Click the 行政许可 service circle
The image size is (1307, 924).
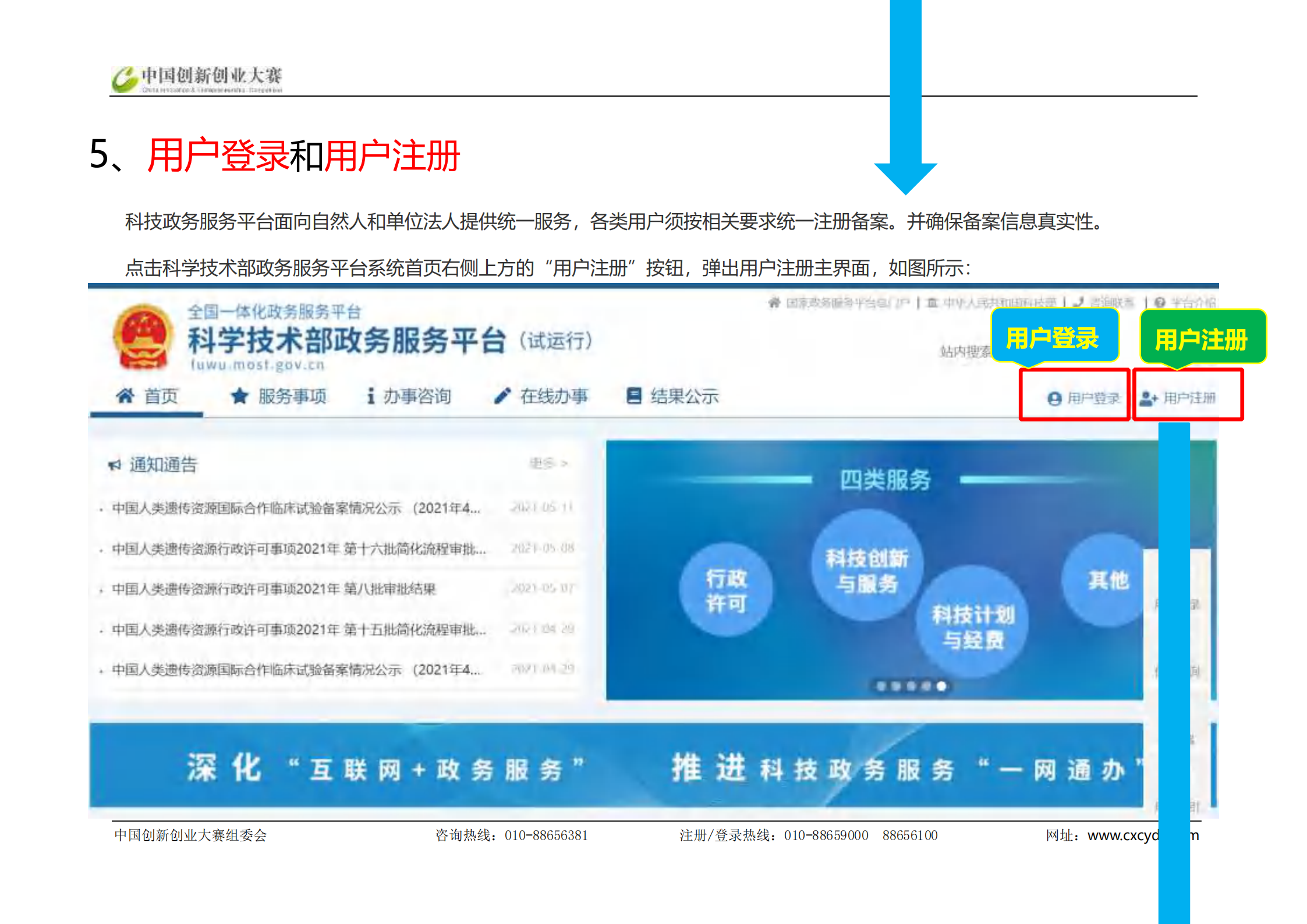726,590
